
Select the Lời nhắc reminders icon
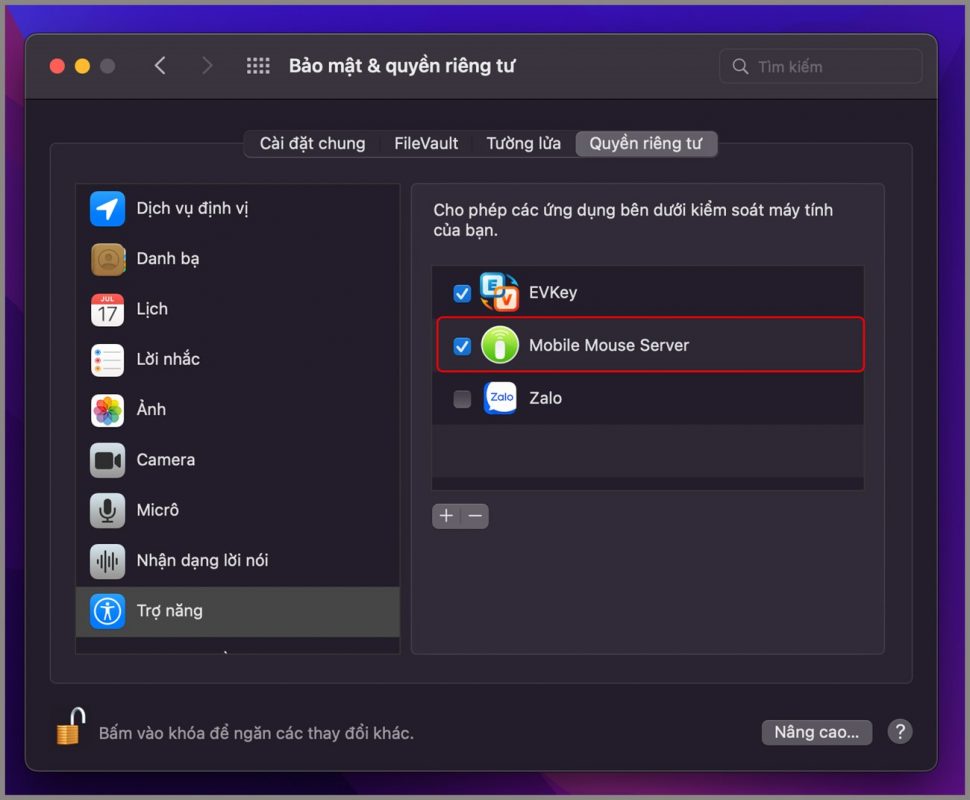(x=108, y=360)
